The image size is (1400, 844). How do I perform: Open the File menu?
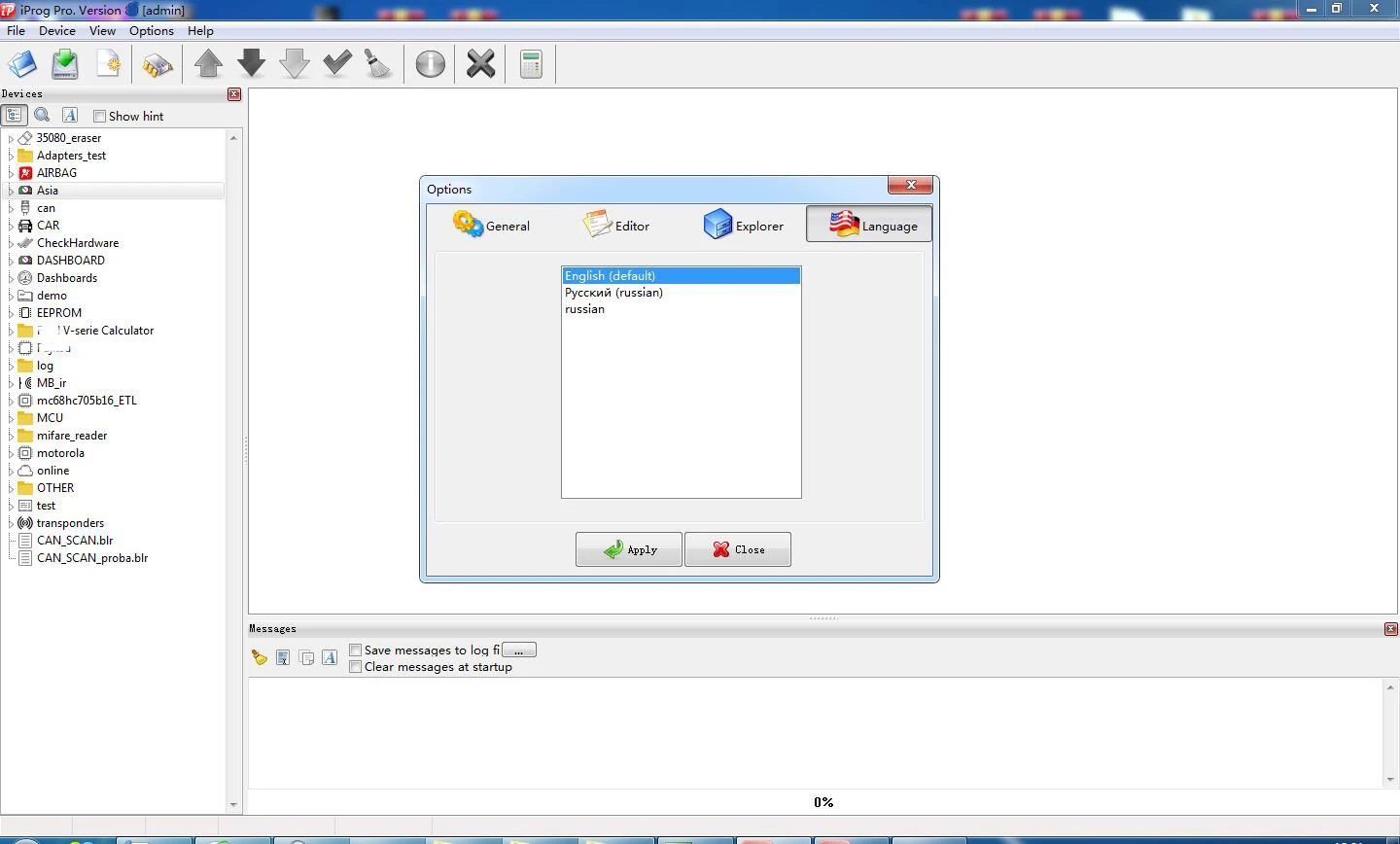point(17,30)
